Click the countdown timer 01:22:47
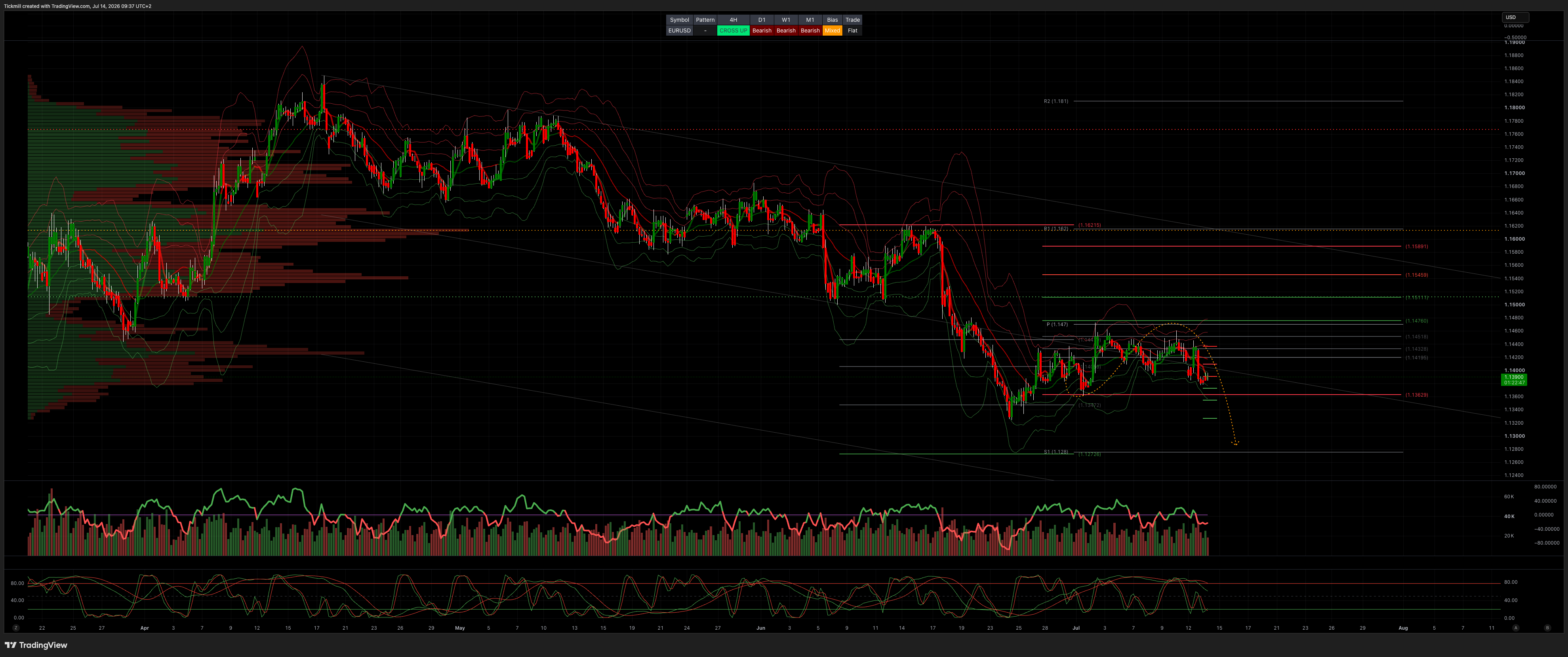The width and height of the screenshot is (1568, 657). click(1514, 383)
